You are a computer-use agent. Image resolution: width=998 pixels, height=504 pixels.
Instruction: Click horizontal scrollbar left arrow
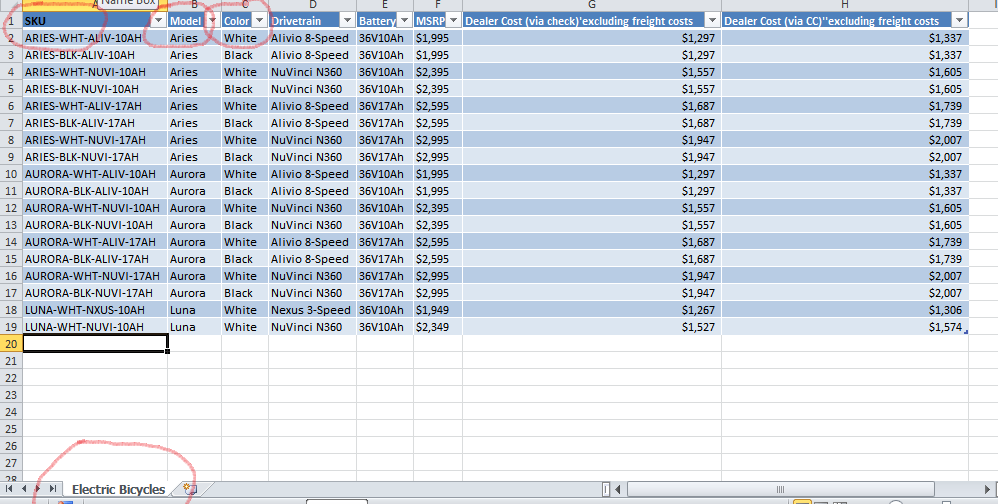pos(619,489)
